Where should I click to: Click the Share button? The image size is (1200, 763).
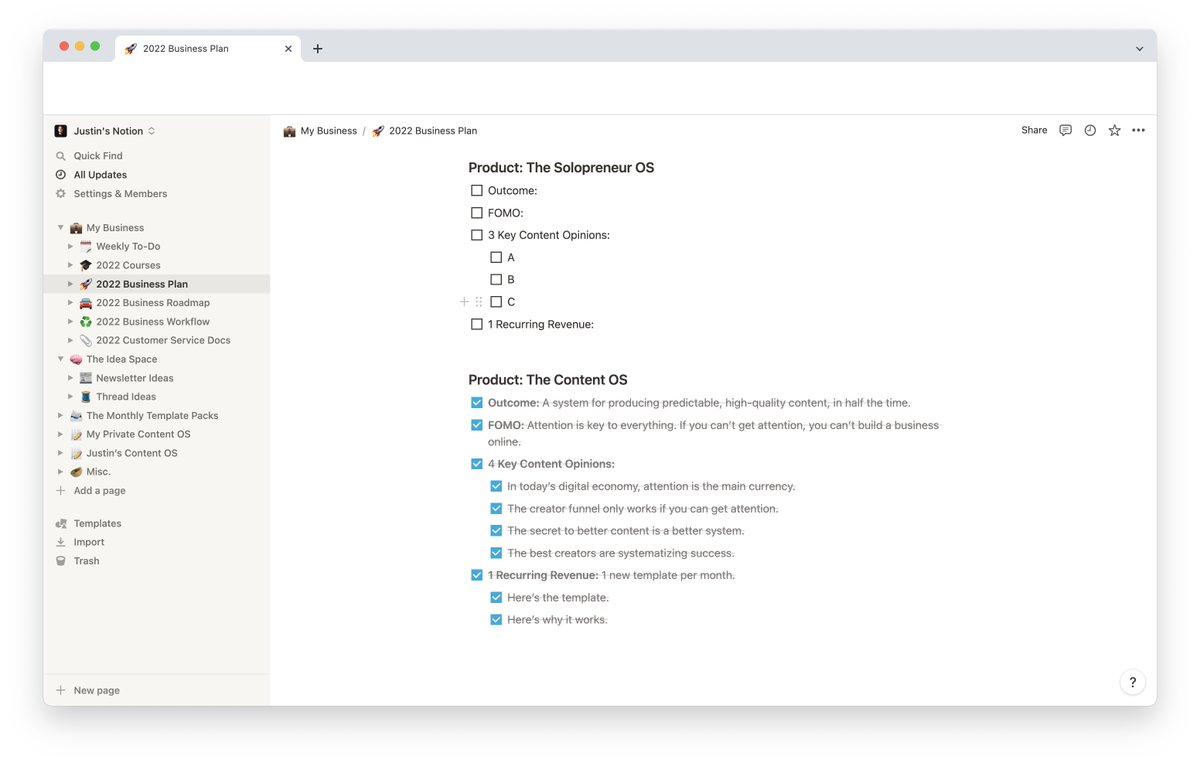coord(1034,130)
